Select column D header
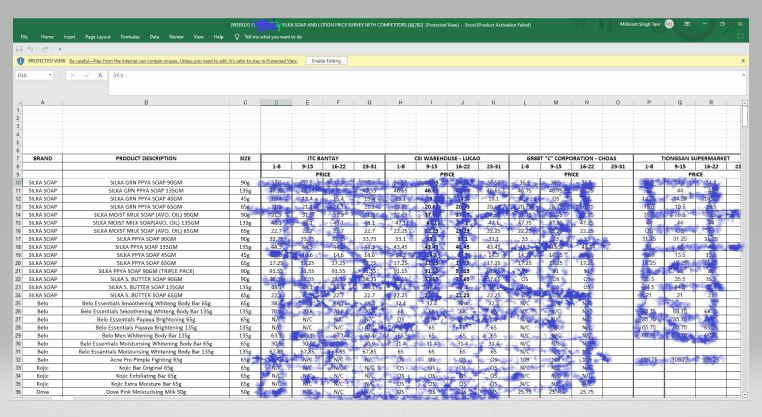The height and width of the screenshot is (417, 762). coord(276,103)
